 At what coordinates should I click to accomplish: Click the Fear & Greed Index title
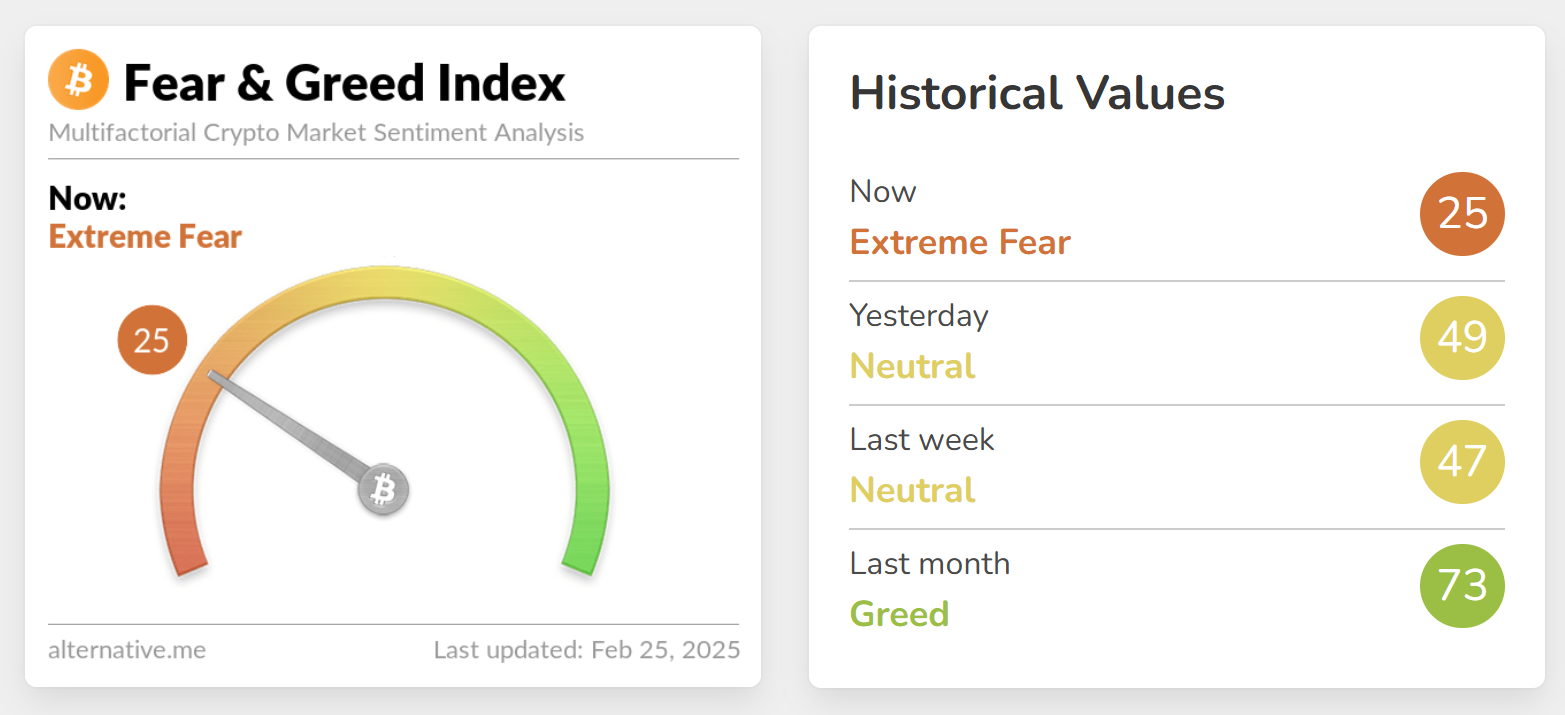[344, 82]
